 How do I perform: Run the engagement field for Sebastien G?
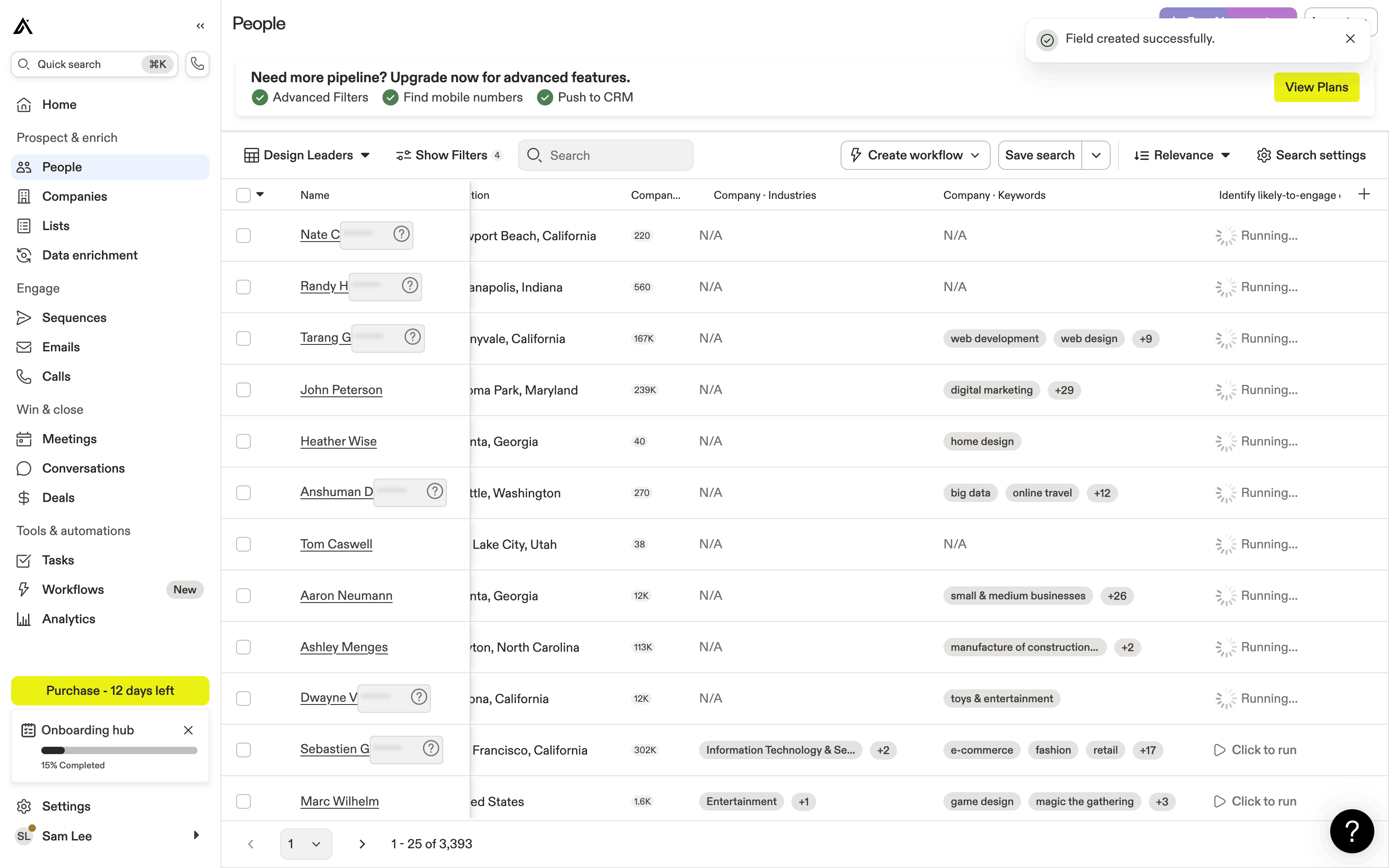(x=1255, y=750)
